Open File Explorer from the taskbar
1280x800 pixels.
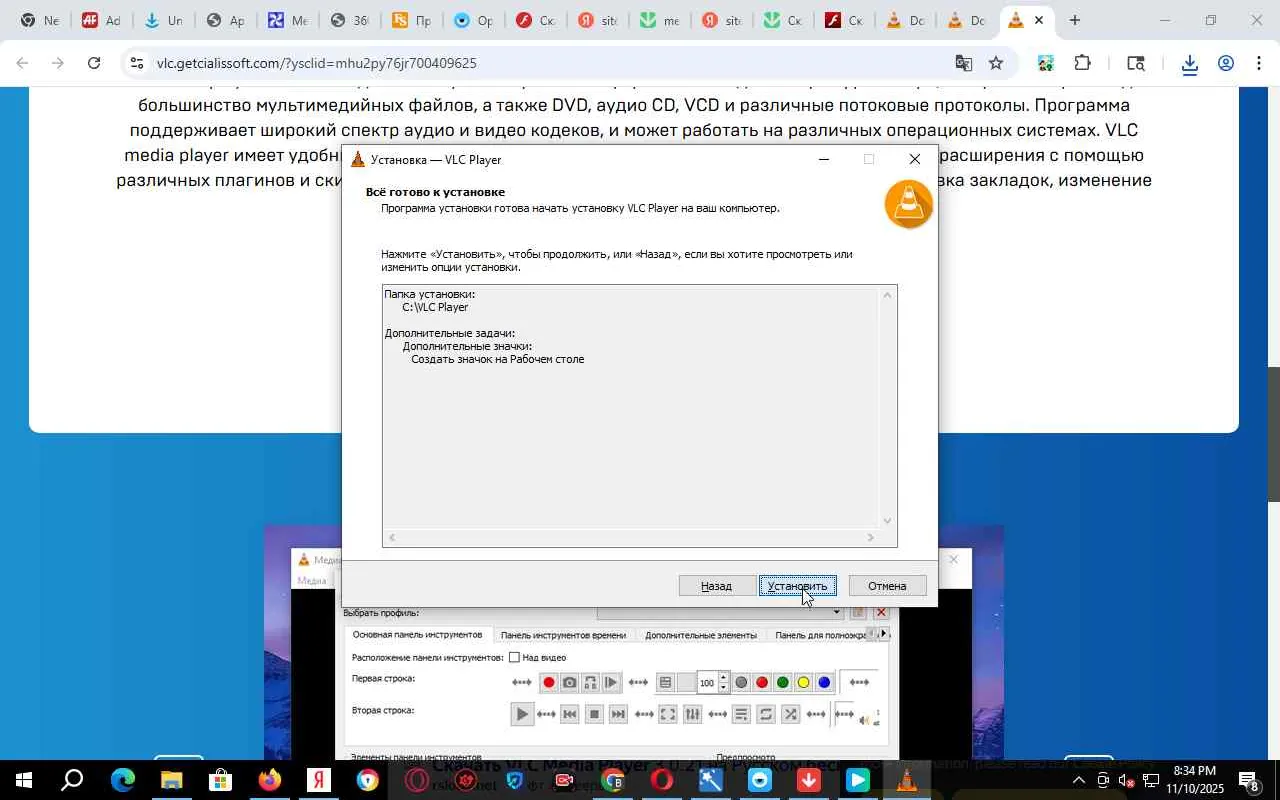[x=171, y=780]
